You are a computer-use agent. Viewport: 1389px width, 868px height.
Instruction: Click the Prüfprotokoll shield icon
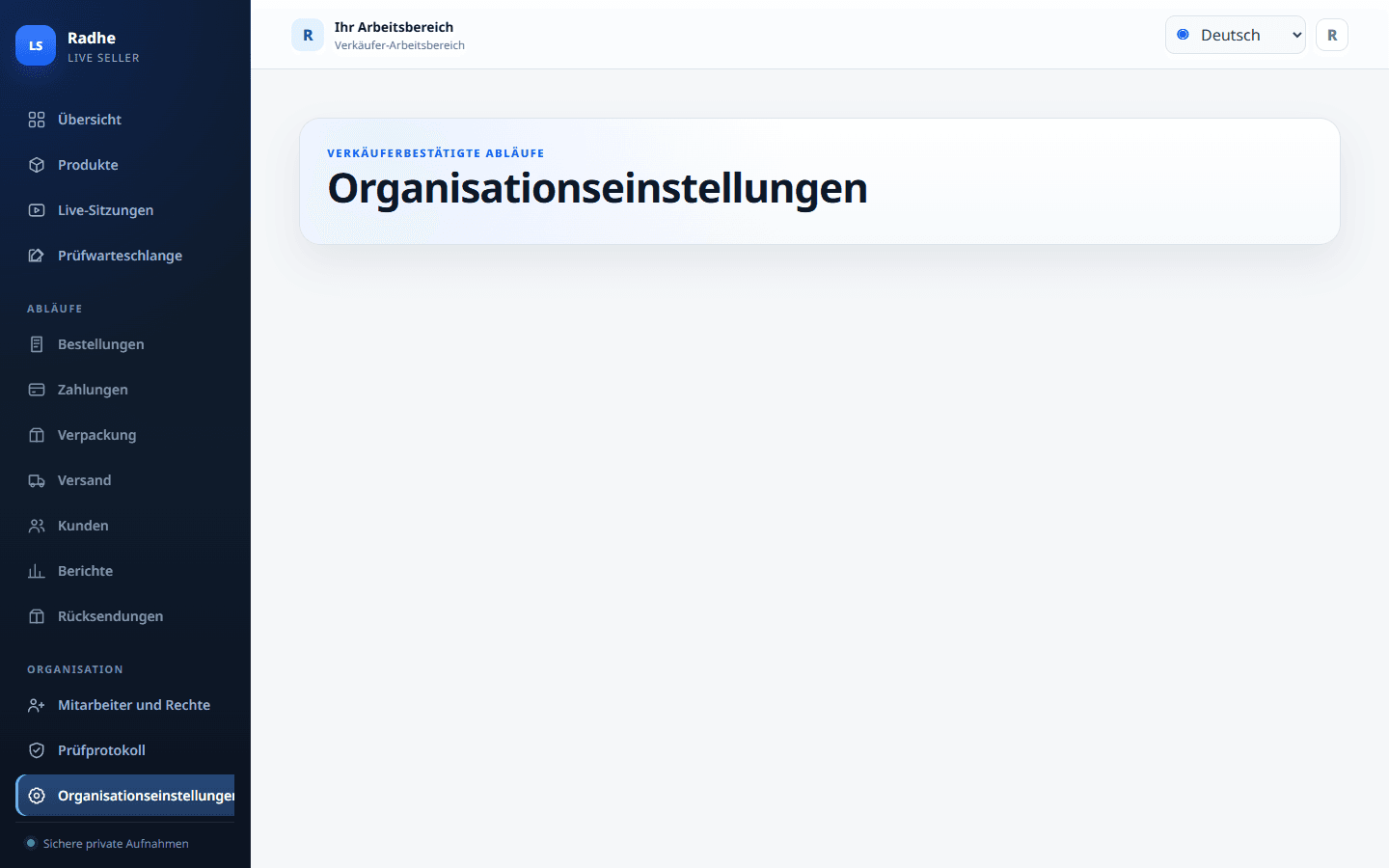(x=37, y=750)
